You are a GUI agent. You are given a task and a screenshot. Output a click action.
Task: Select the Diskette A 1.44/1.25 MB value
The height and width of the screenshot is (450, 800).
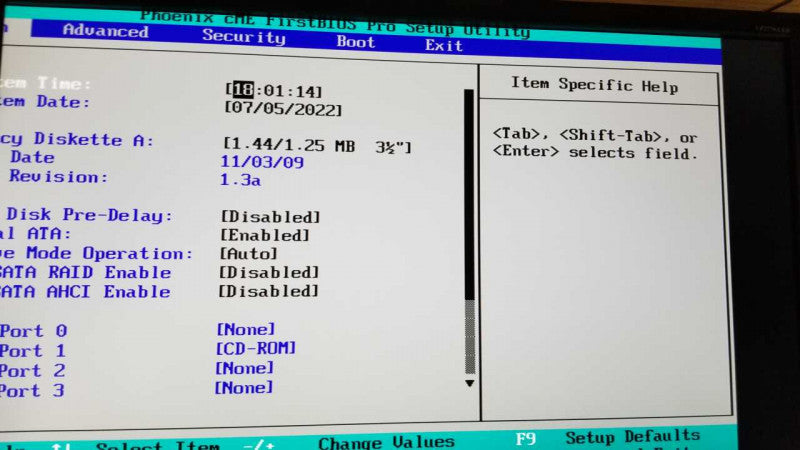pos(317,145)
